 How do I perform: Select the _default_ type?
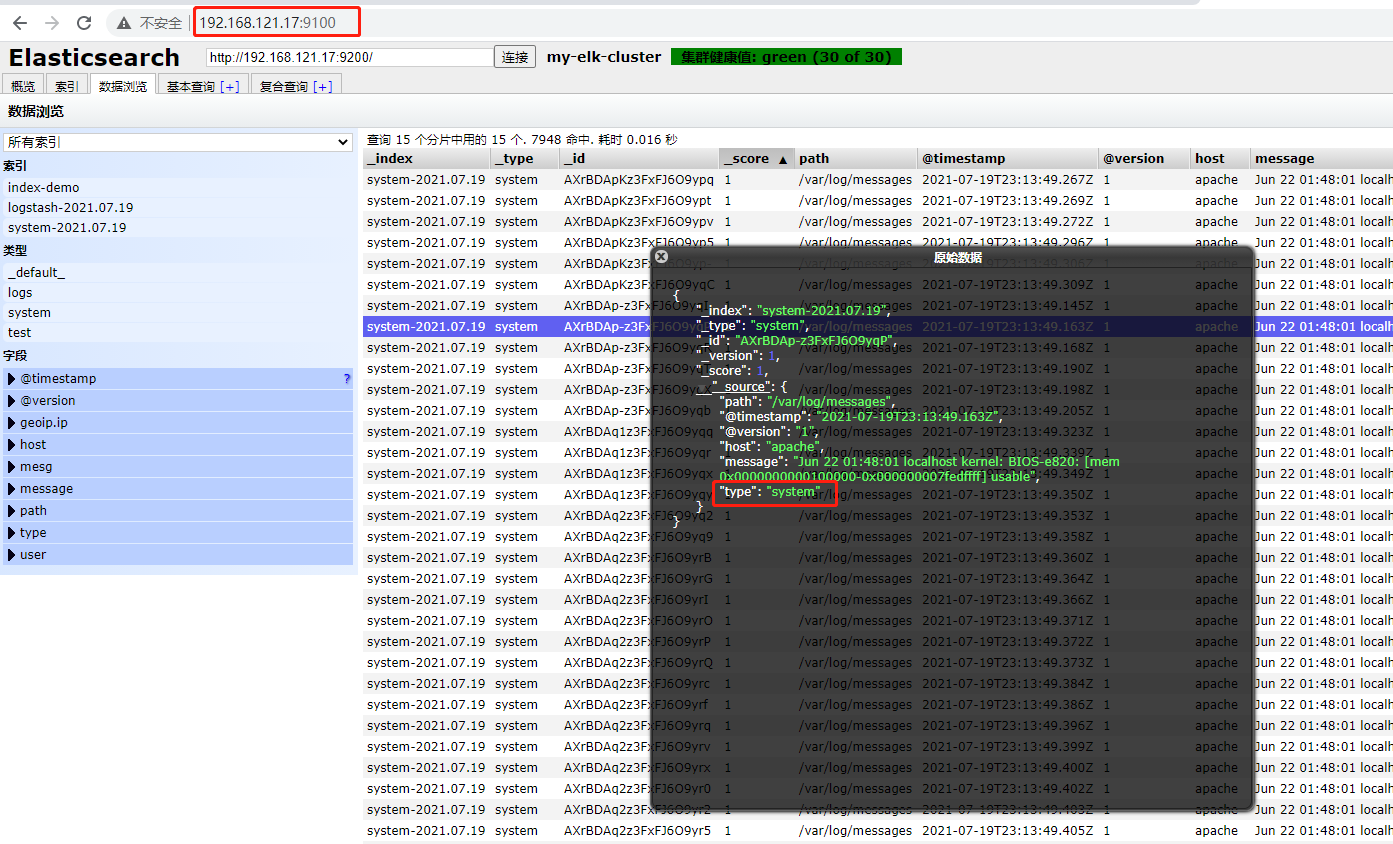[x=178, y=272]
